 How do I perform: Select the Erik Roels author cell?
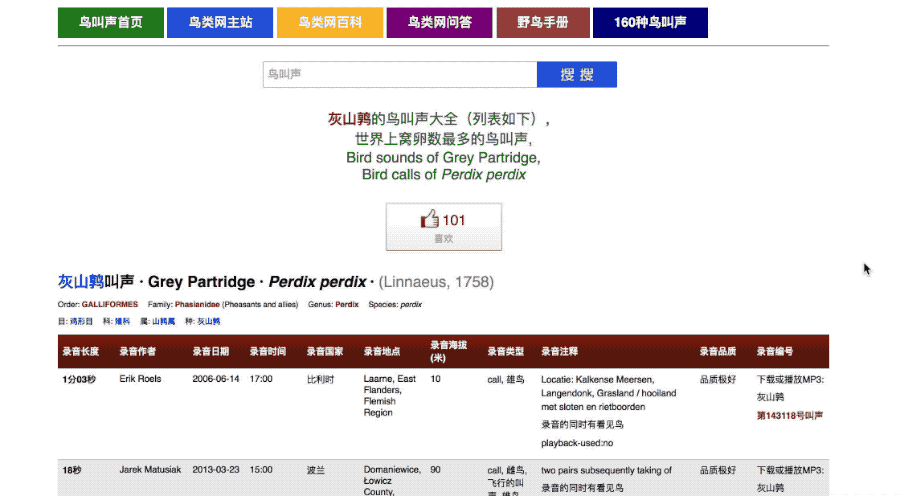click(x=140, y=379)
